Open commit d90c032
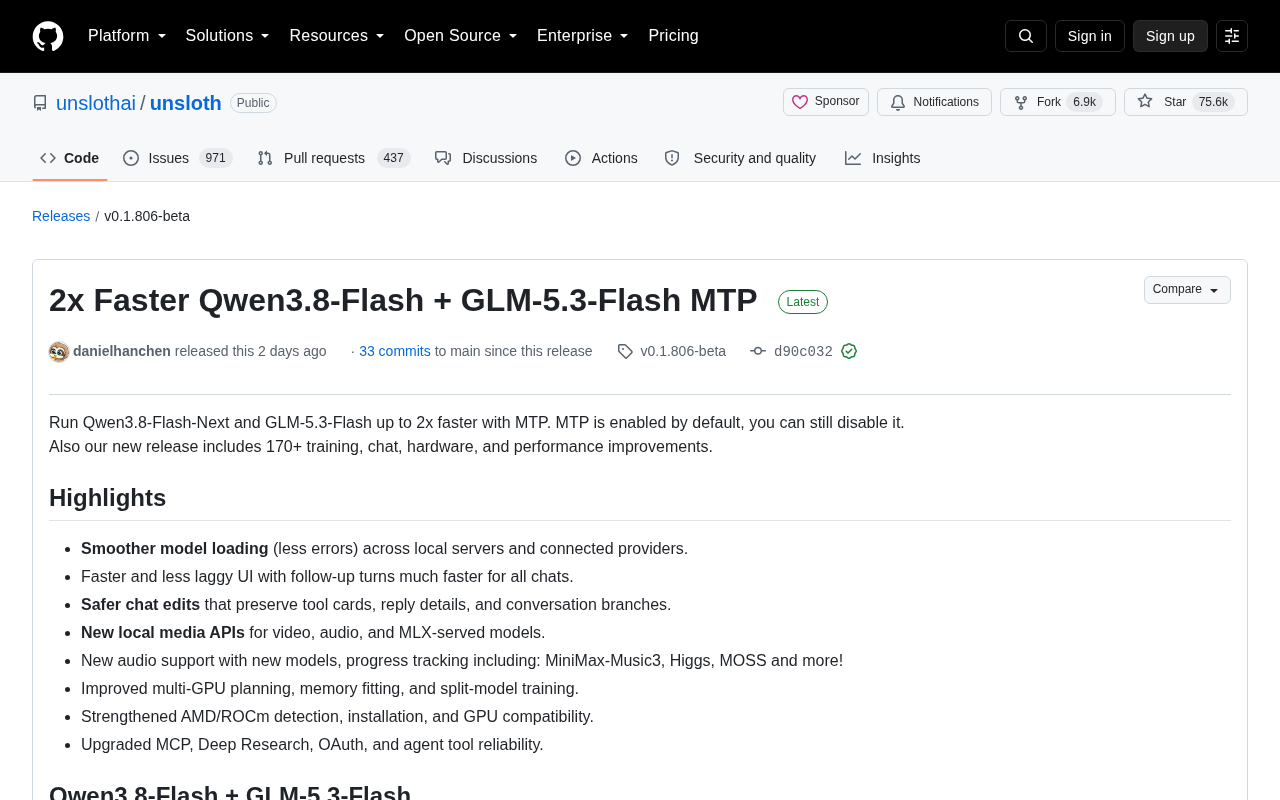The width and height of the screenshot is (1280, 800). pyautogui.click(x=803, y=352)
